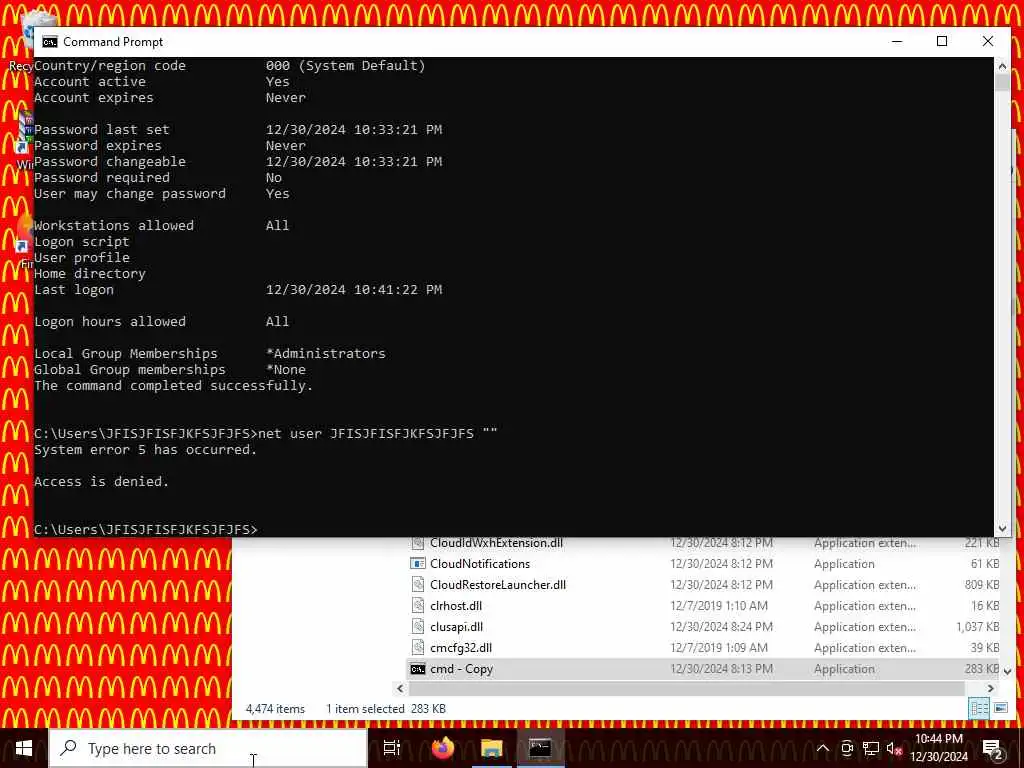The height and width of the screenshot is (768, 1024).
Task: Close the Command Prompt window
Action: coord(987,41)
